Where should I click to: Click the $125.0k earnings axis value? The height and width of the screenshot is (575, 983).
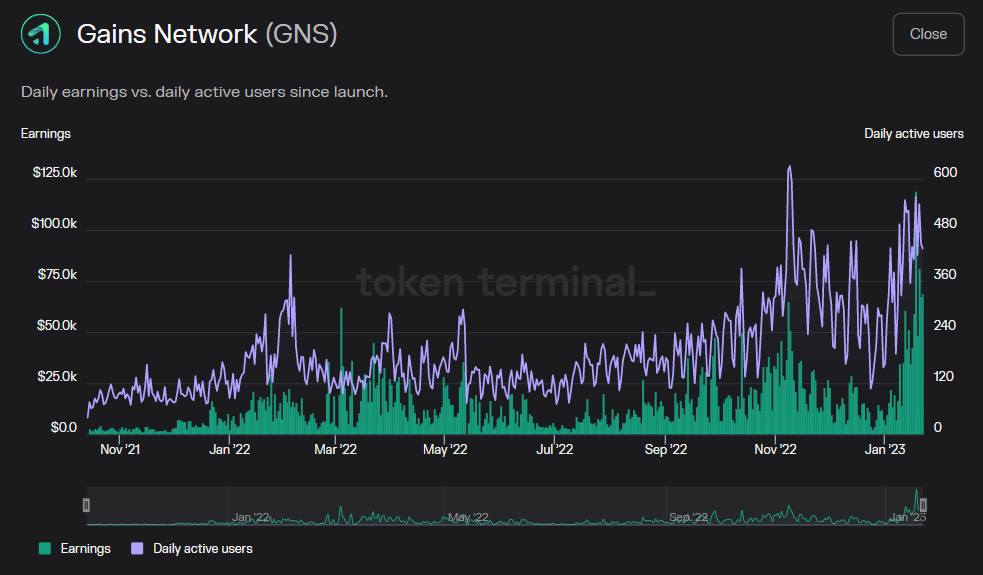click(x=55, y=172)
